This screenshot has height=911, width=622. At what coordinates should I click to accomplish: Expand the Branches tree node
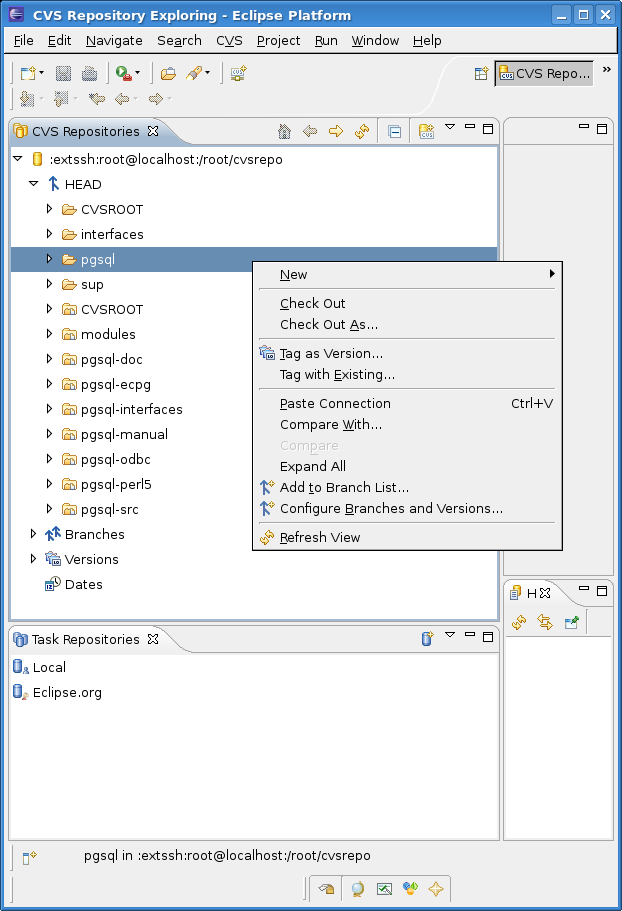pyautogui.click(x=34, y=534)
